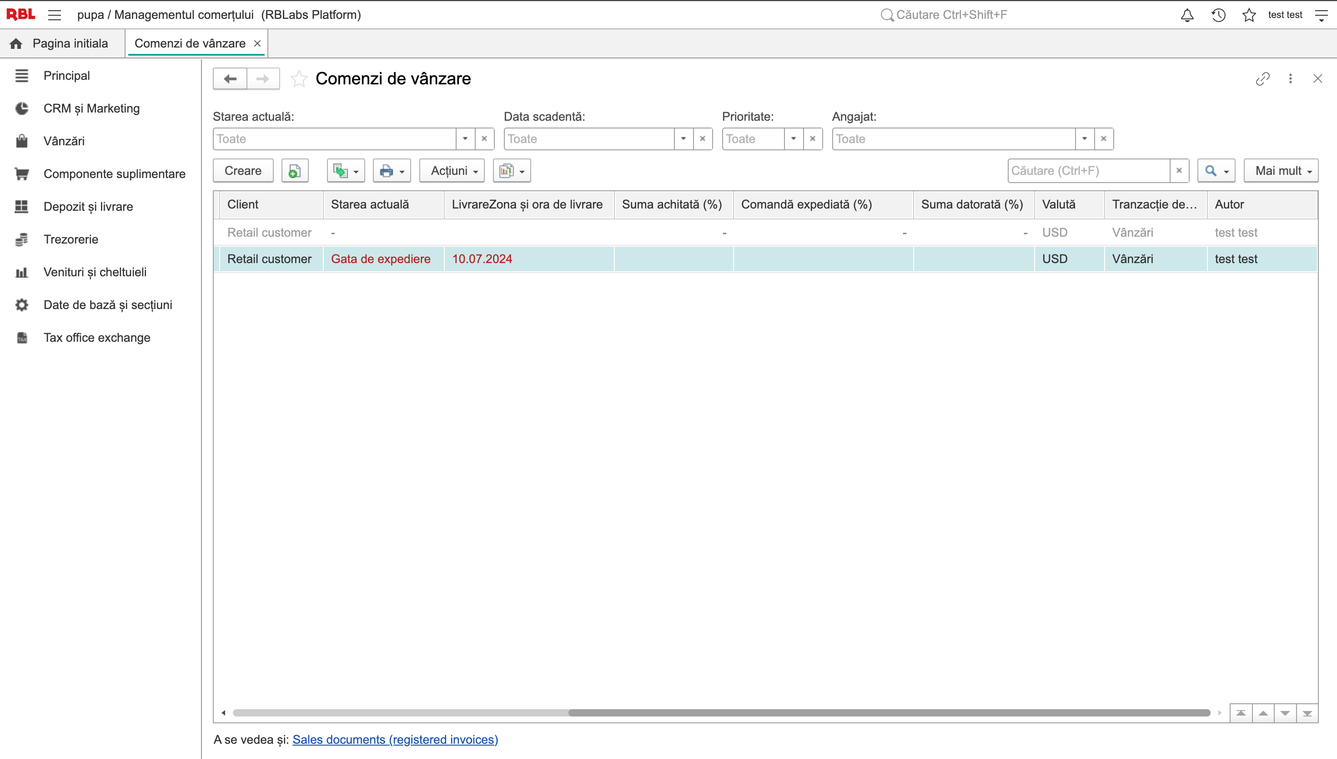Expand the Starea actuală dropdown

[465, 139]
